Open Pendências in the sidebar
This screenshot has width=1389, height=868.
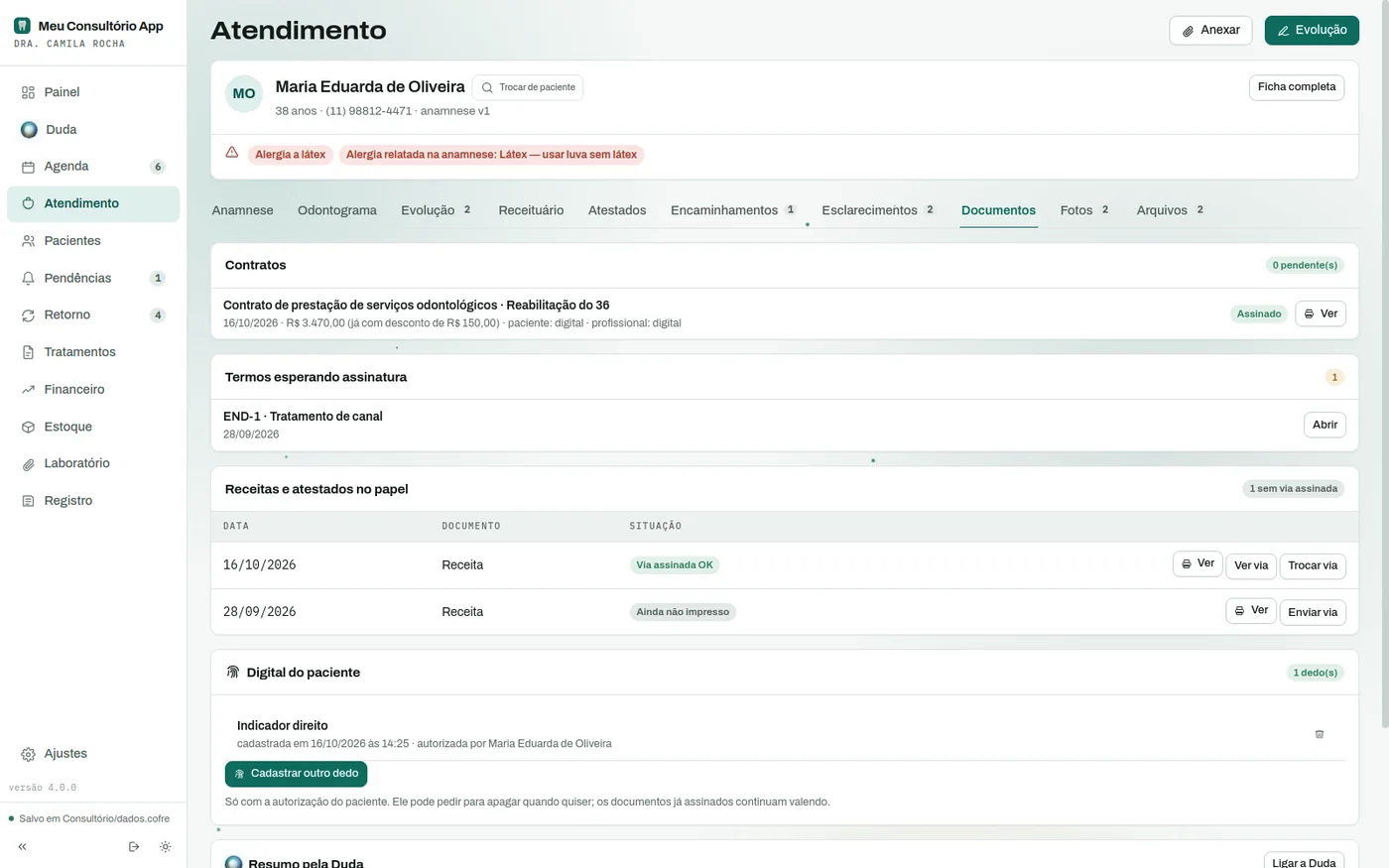point(93,279)
